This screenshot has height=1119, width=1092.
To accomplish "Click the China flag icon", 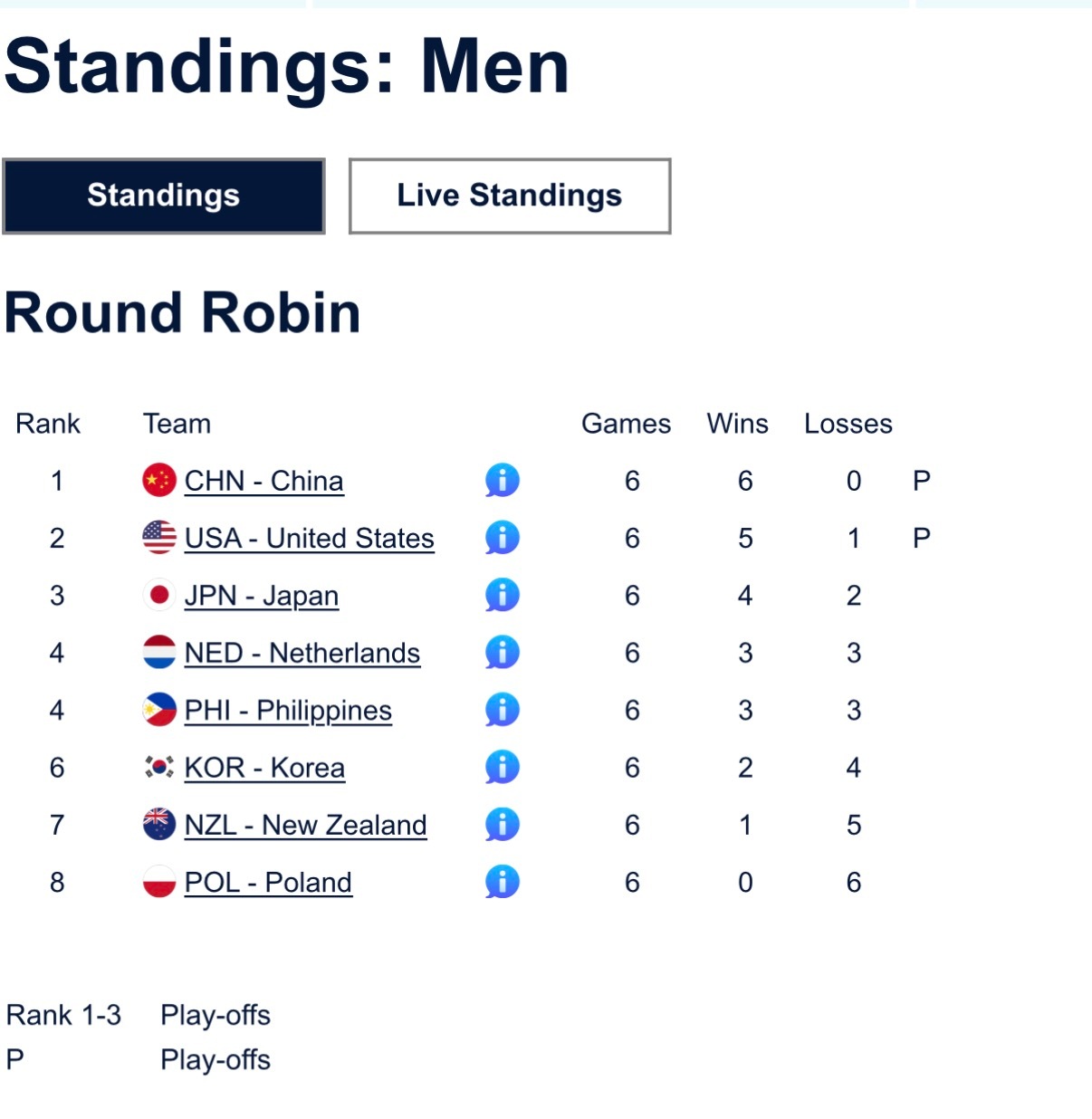I will tap(159, 481).
